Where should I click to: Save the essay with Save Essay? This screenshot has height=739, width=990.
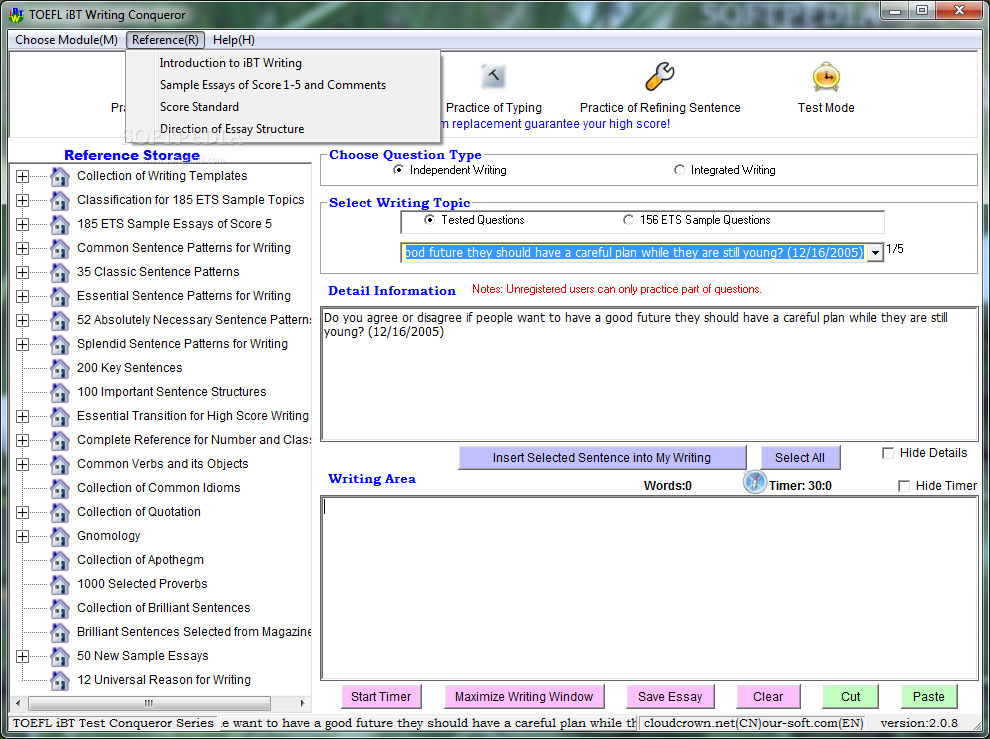[x=670, y=697]
